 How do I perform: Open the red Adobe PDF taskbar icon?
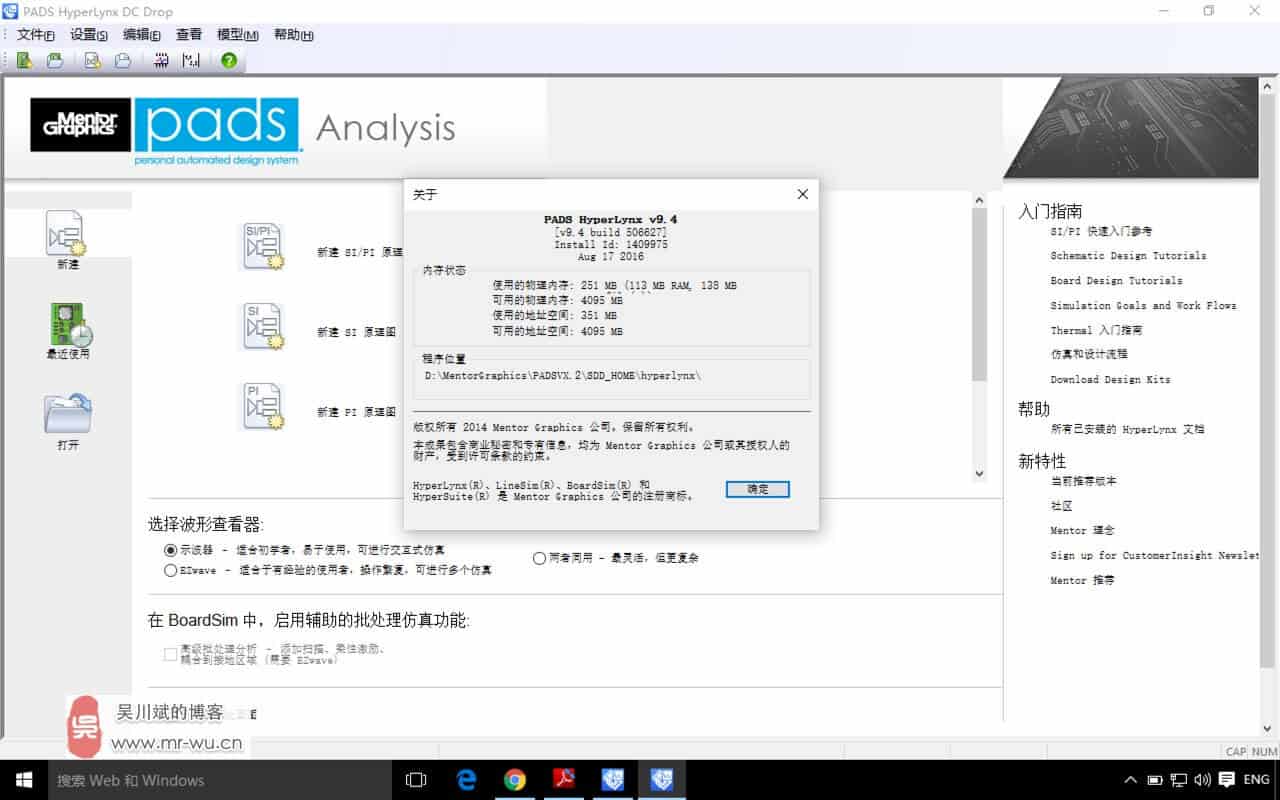click(564, 780)
